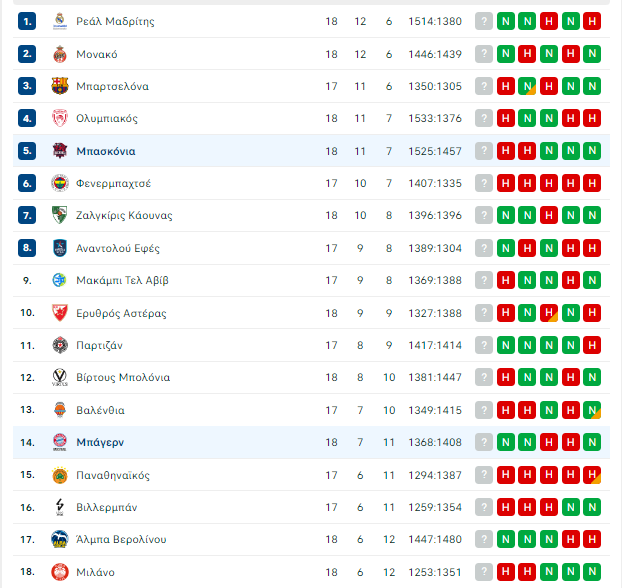Click position badge number 5

[x=27, y=151]
